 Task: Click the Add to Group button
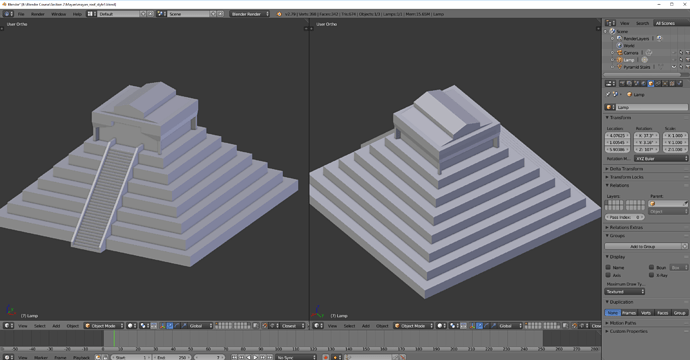[643, 246]
